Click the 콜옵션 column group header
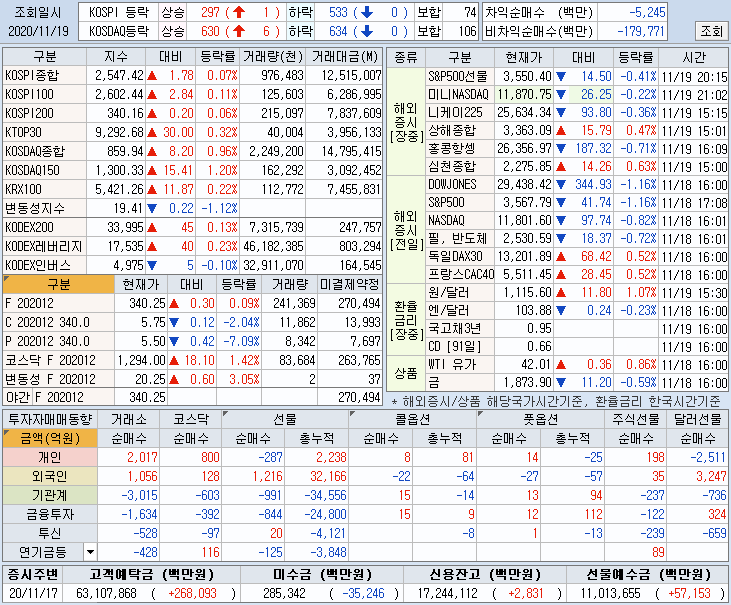 pos(413,419)
